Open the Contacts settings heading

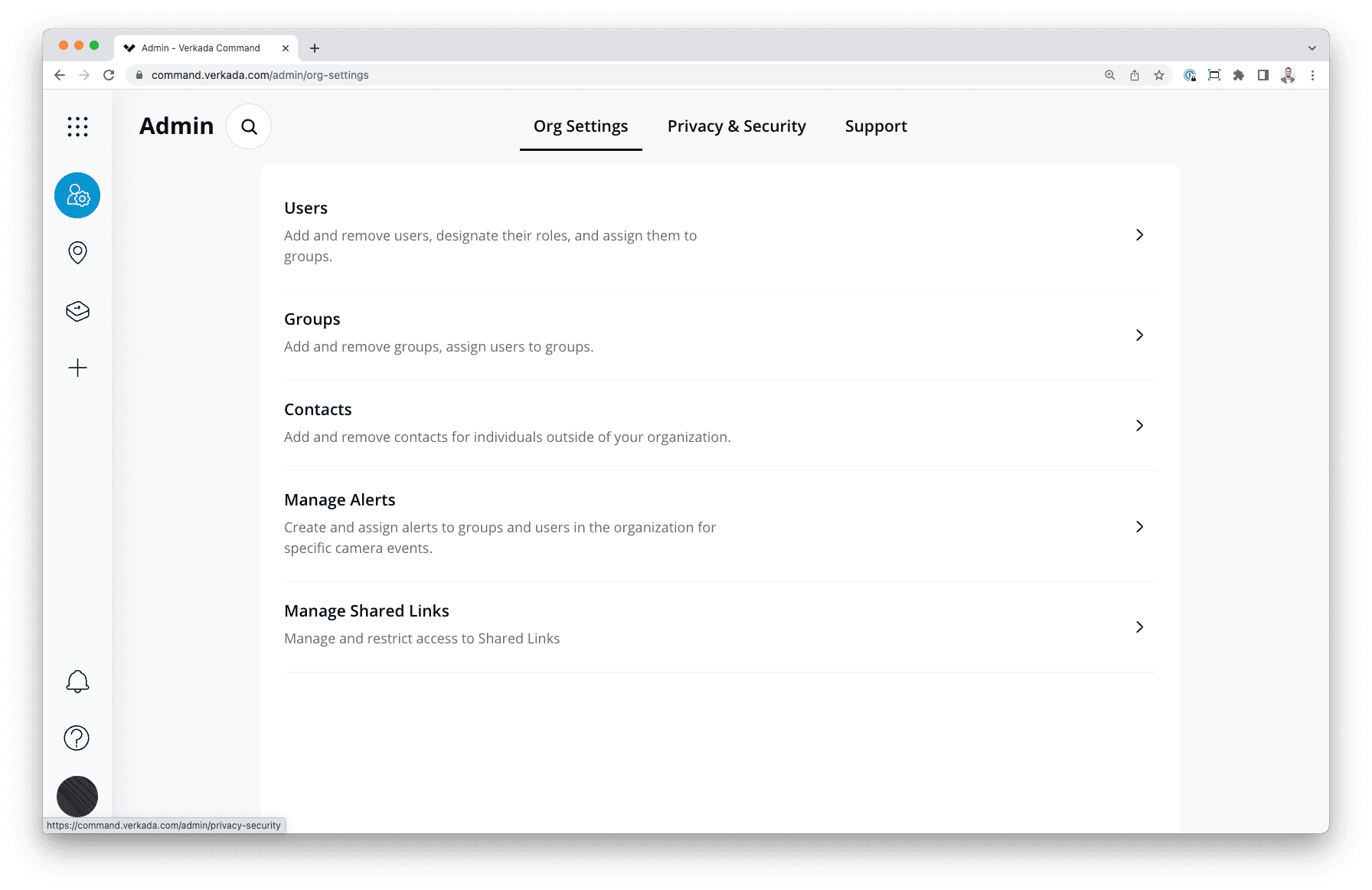point(318,410)
